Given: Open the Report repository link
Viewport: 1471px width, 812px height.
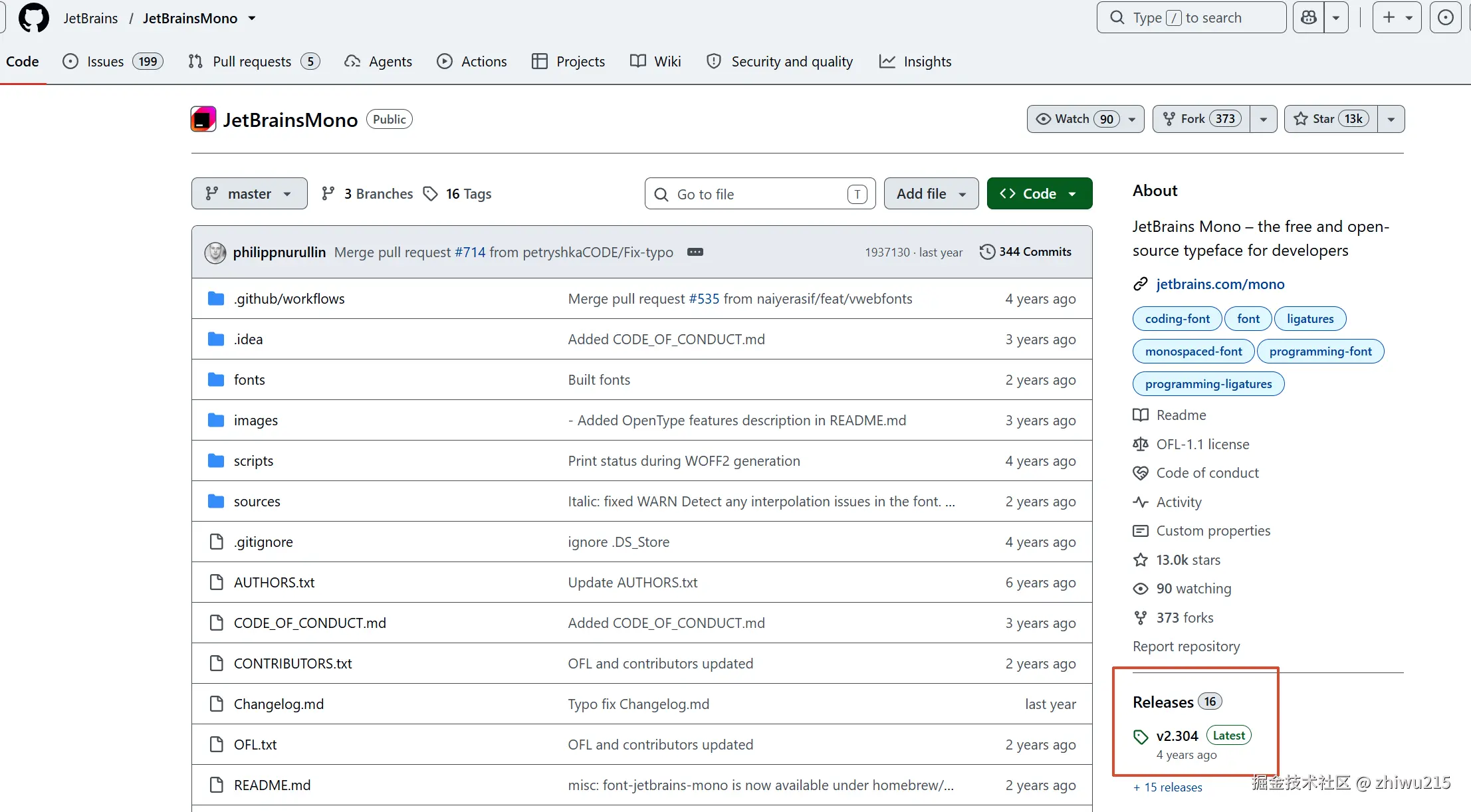Looking at the screenshot, I should tap(1187, 647).
